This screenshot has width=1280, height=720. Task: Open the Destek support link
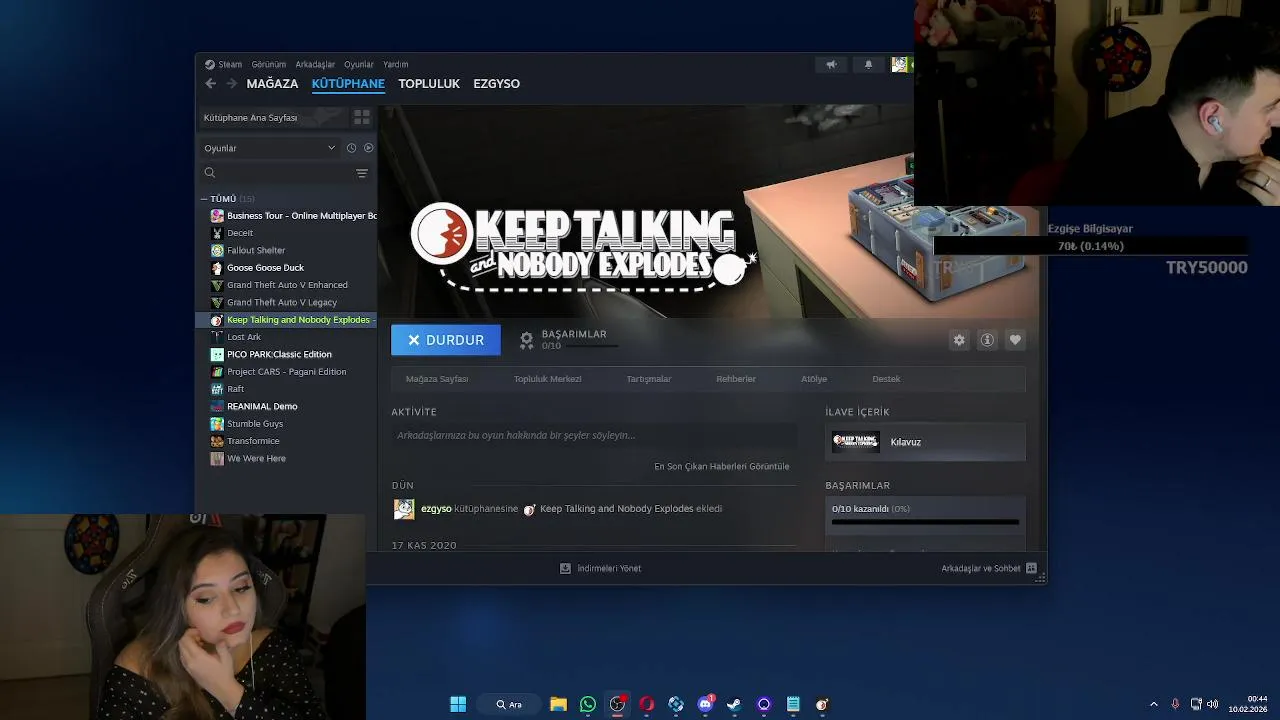(x=886, y=379)
